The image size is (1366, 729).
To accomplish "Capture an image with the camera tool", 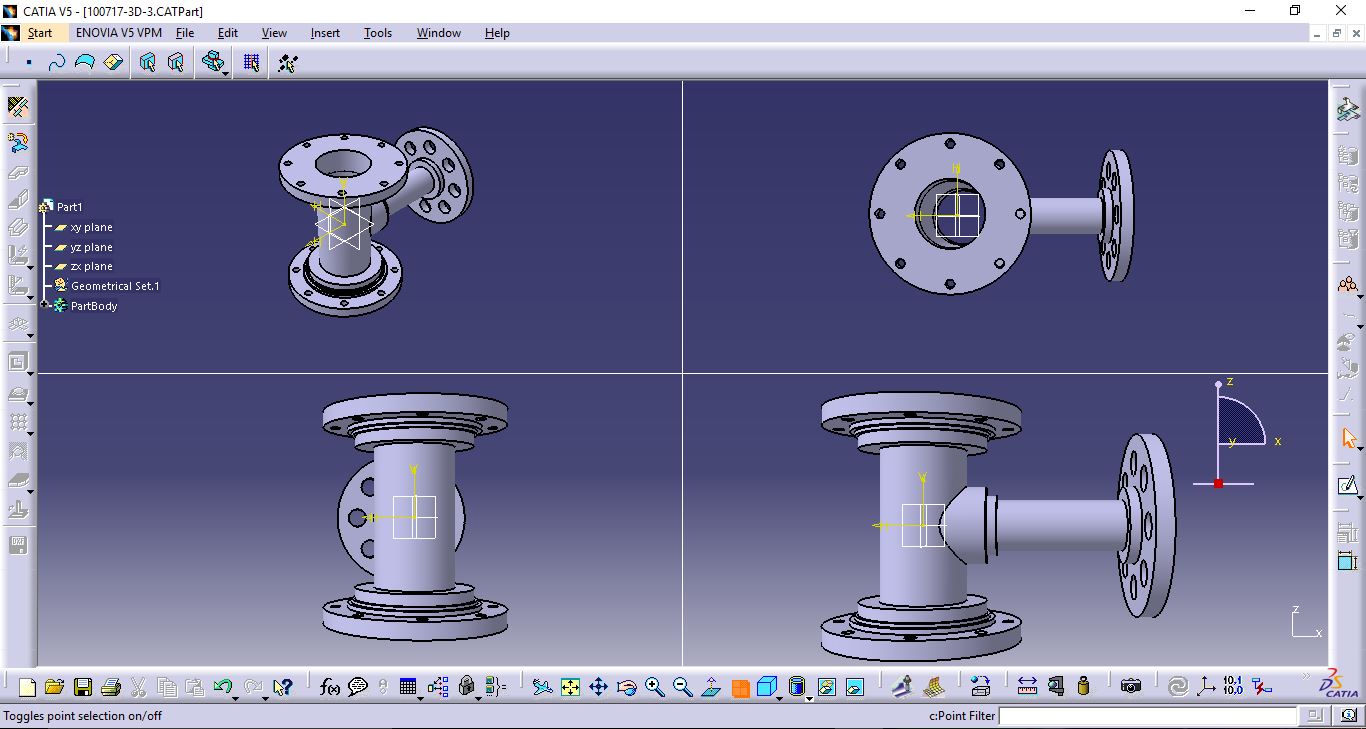I will tap(1130, 687).
